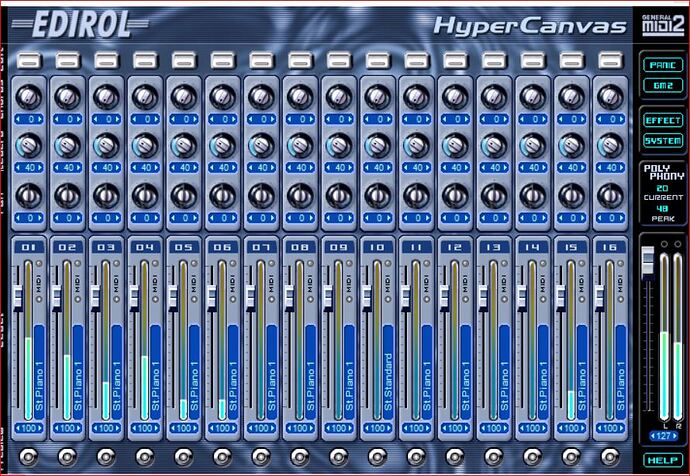Viewport: 690px width, 476px height.
Task: Click the Reverb knob on channel 11
Action: pyautogui.click(x=416, y=146)
